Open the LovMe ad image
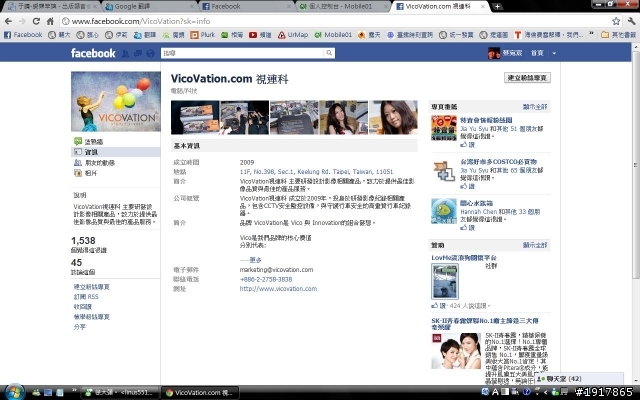The image size is (640, 400). (x=445, y=281)
